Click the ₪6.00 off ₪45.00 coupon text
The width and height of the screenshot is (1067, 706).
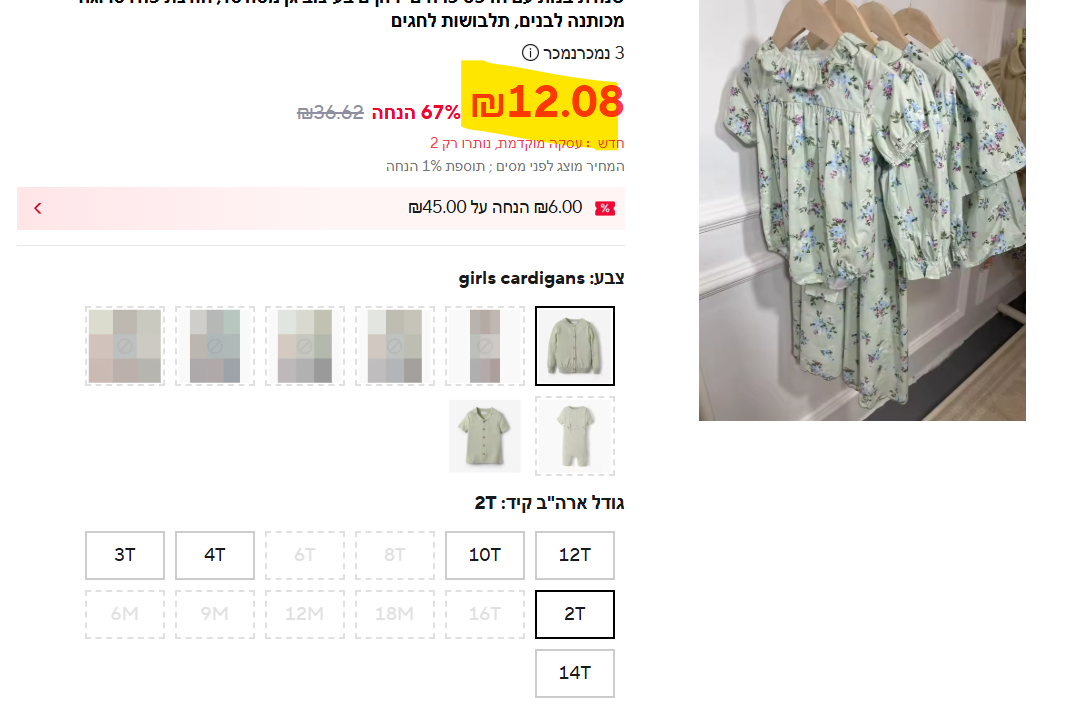tap(495, 207)
